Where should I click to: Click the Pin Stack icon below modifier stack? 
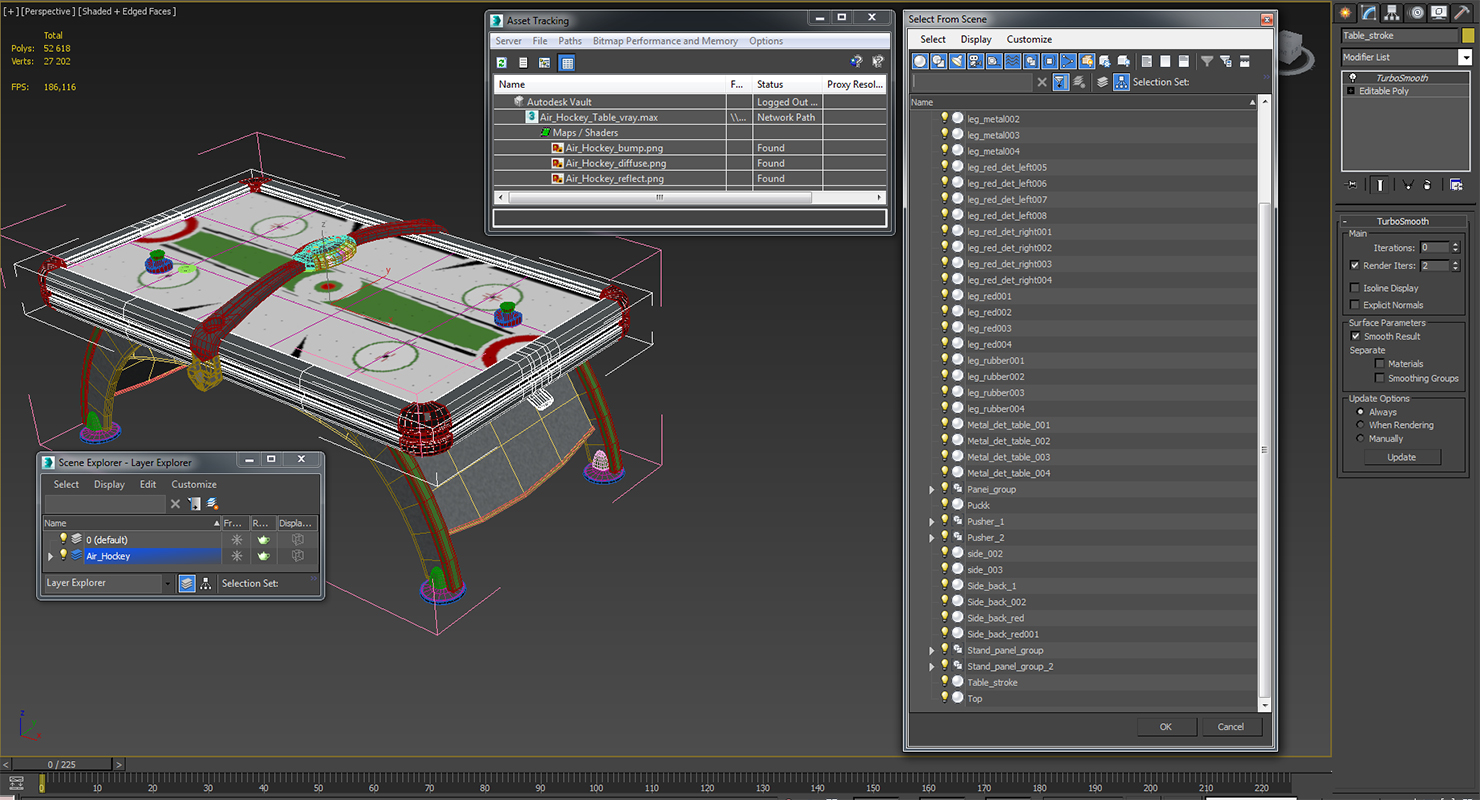click(x=1352, y=185)
